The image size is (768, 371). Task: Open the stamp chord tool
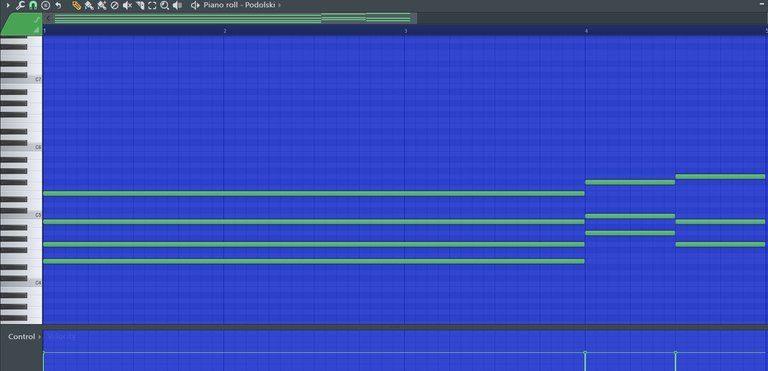click(x=46, y=5)
